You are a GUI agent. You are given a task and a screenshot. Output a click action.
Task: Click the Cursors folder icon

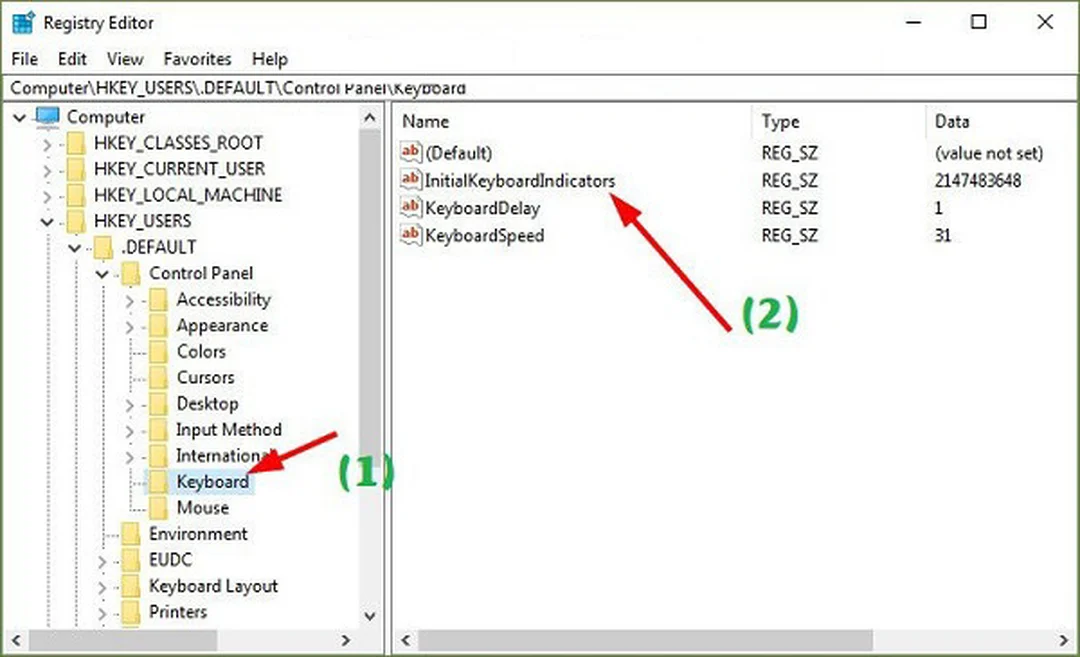tap(158, 378)
